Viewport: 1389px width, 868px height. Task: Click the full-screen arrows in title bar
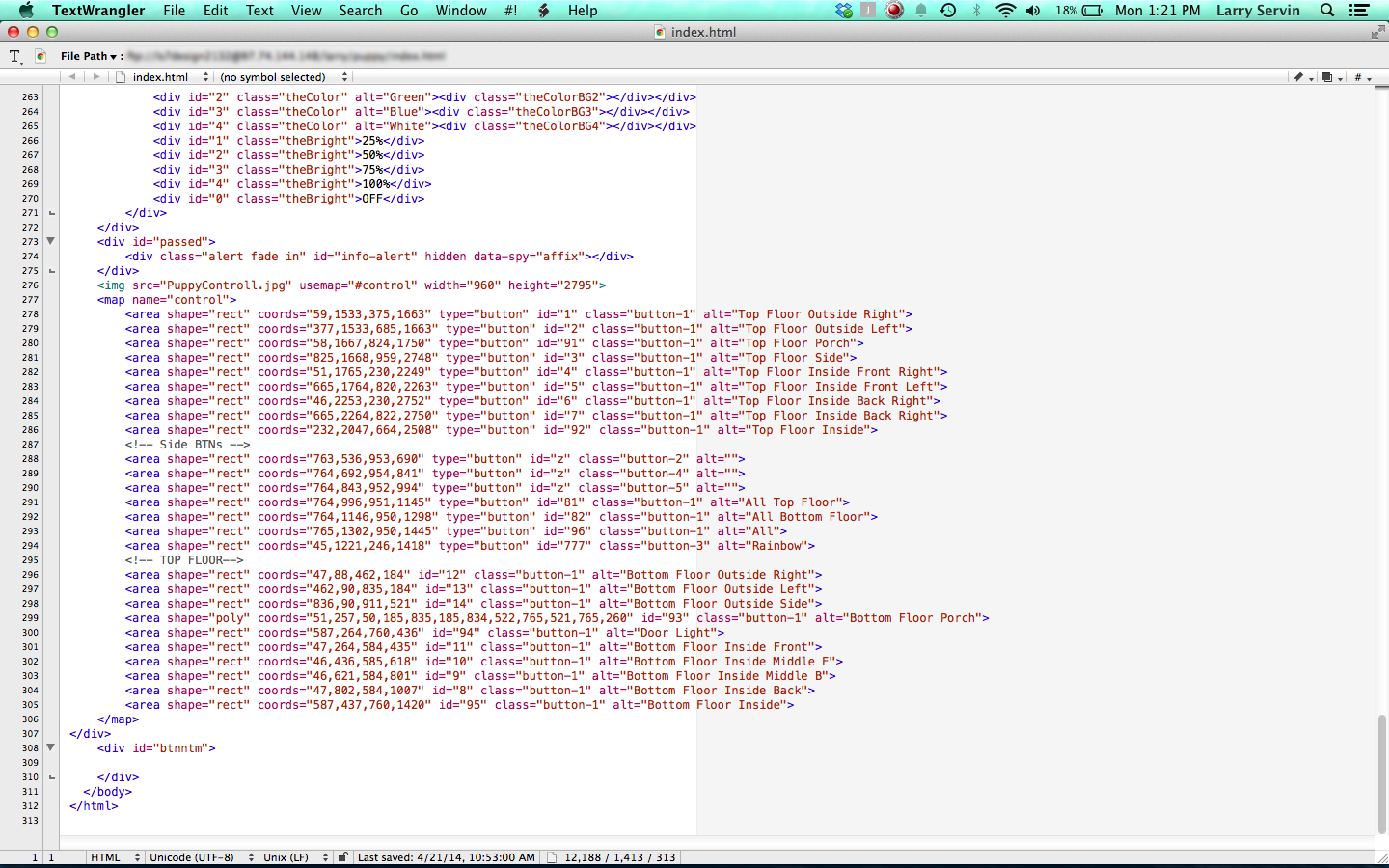[x=1376, y=32]
